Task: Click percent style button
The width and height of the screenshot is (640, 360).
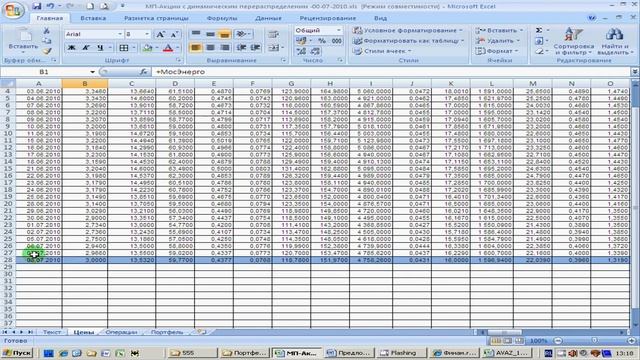Action: [x=322, y=41]
